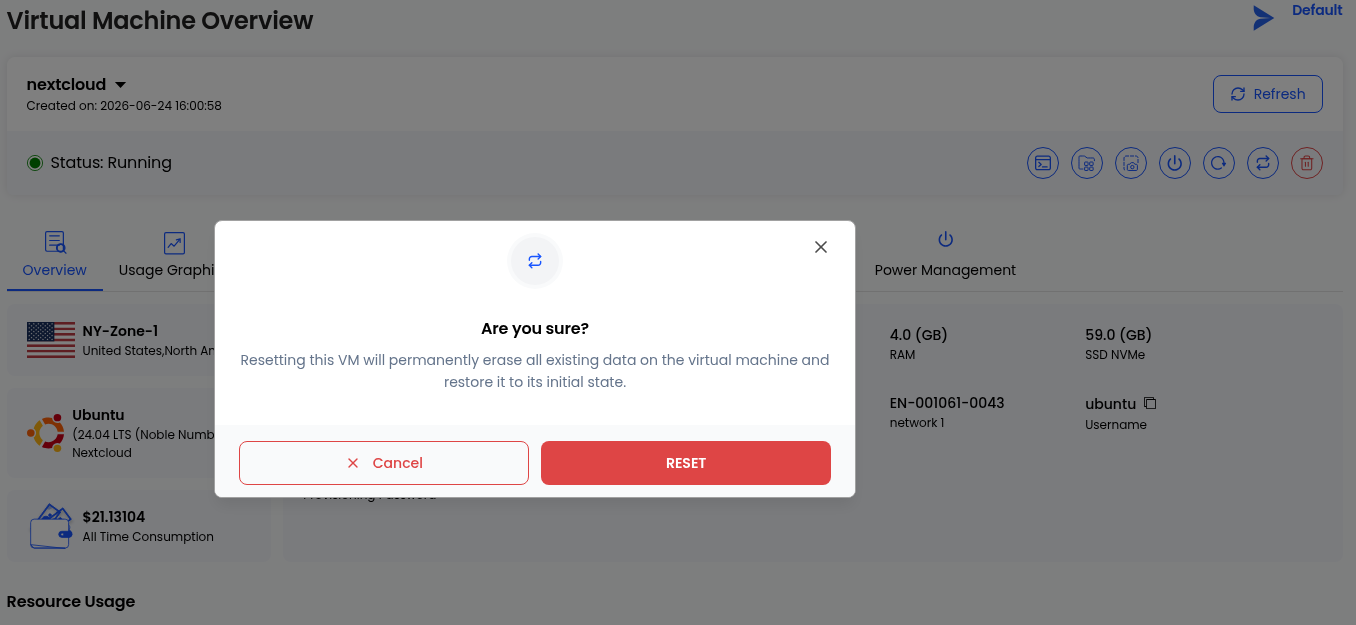Click the Refresh button
The image size is (1356, 625).
pos(1268,94)
